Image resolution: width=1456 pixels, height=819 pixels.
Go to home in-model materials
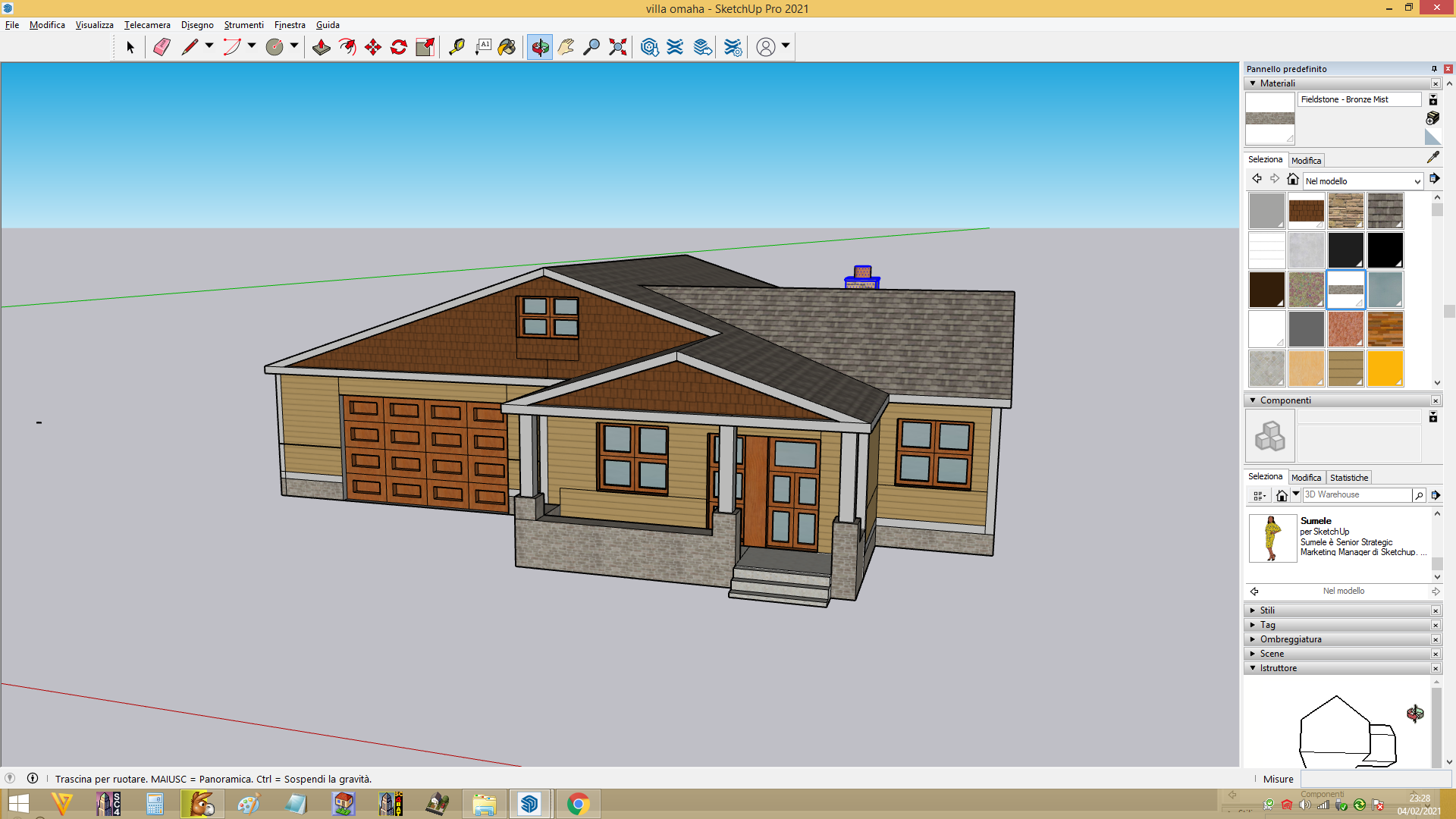click(x=1293, y=179)
